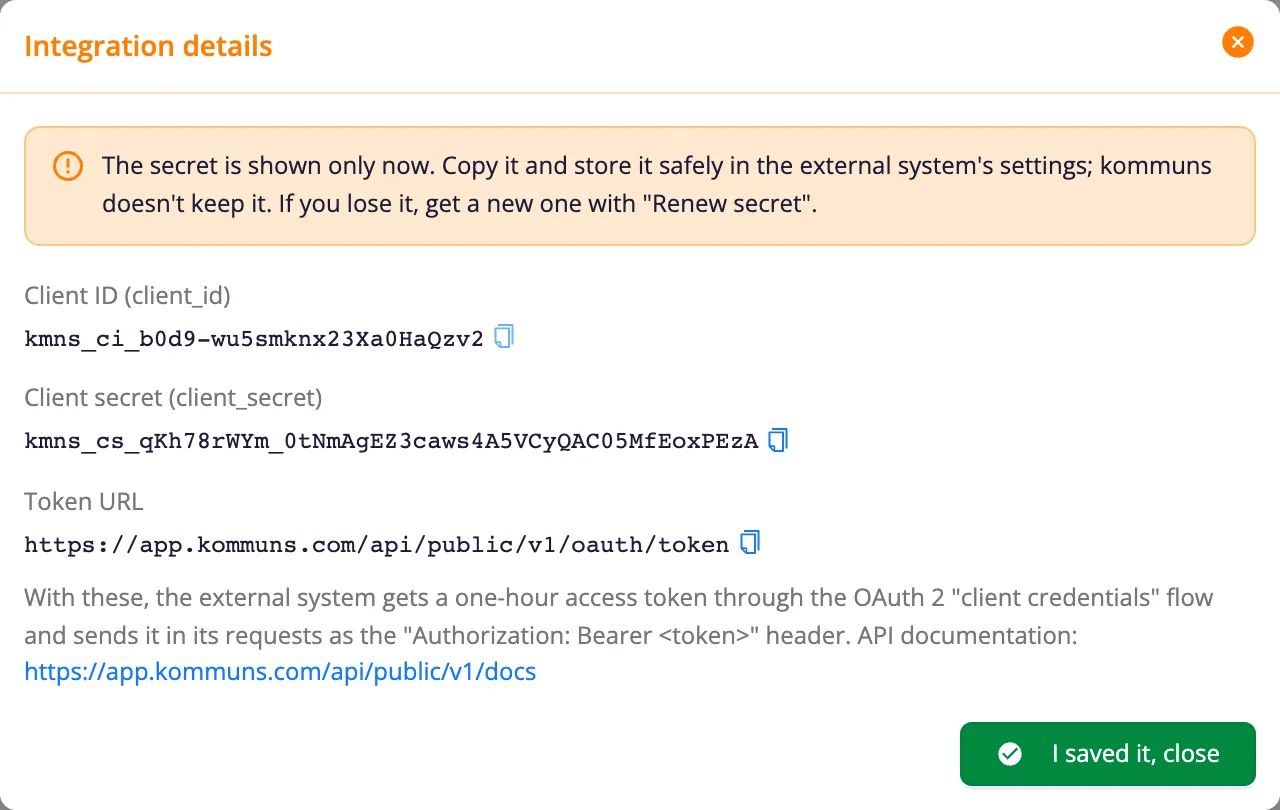Click the 'Client secret (client_secret)' label
The height and width of the screenshot is (810, 1280).
point(173,398)
